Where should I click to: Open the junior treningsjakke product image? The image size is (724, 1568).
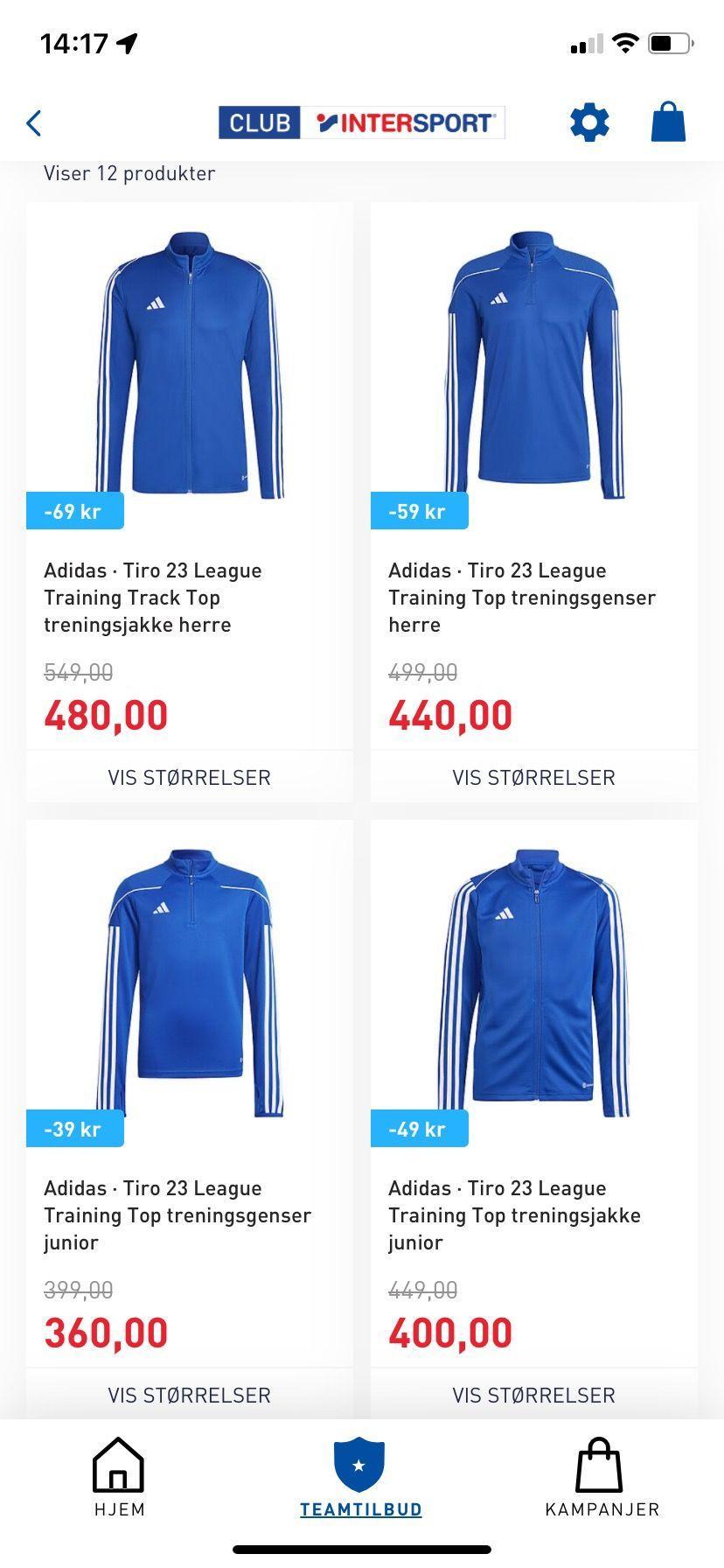[x=534, y=982]
